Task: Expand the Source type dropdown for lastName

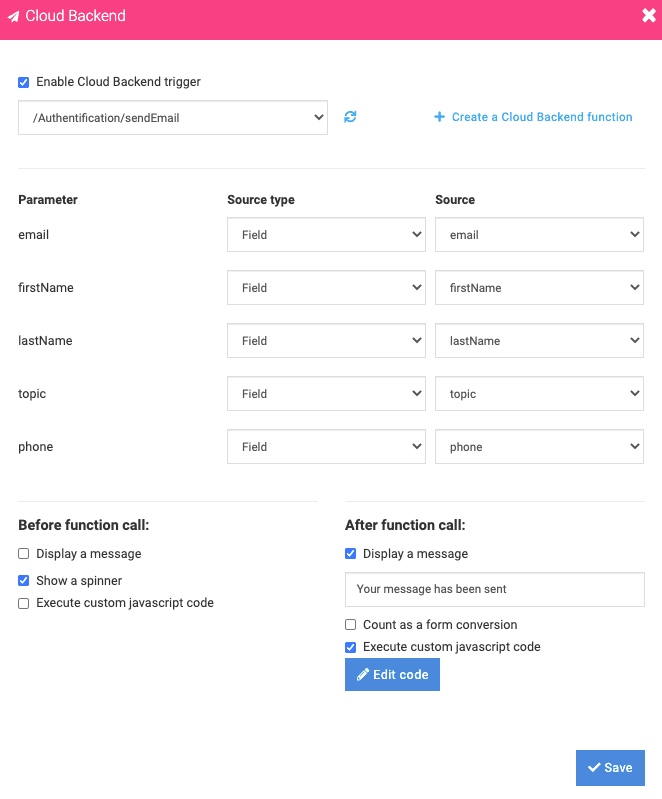Action: pyautogui.click(x=326, y=340)
